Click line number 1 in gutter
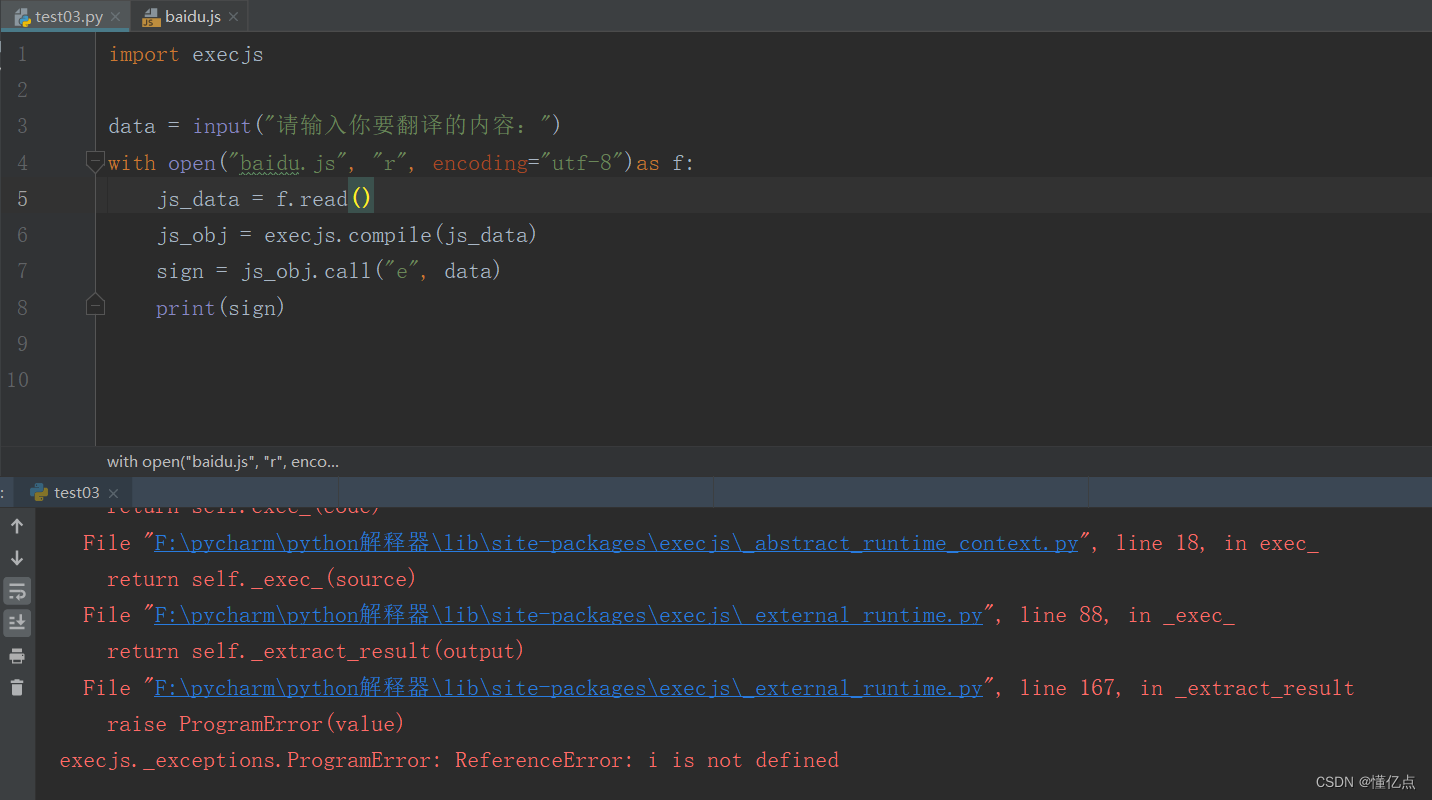The height and width of the screenshot is (800, 1432). 22,54
